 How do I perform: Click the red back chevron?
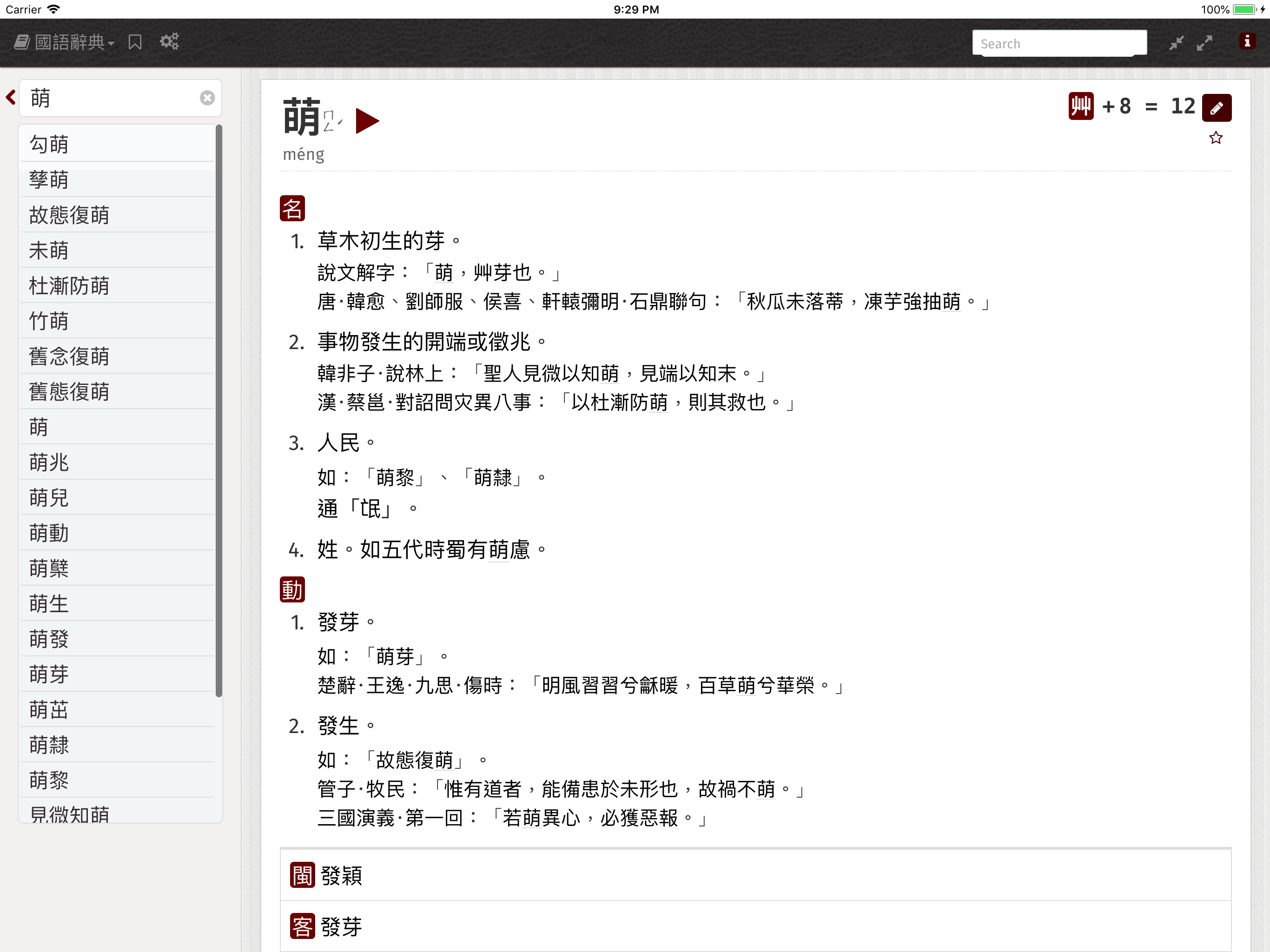pyautogui.click(x=10, y=97)
